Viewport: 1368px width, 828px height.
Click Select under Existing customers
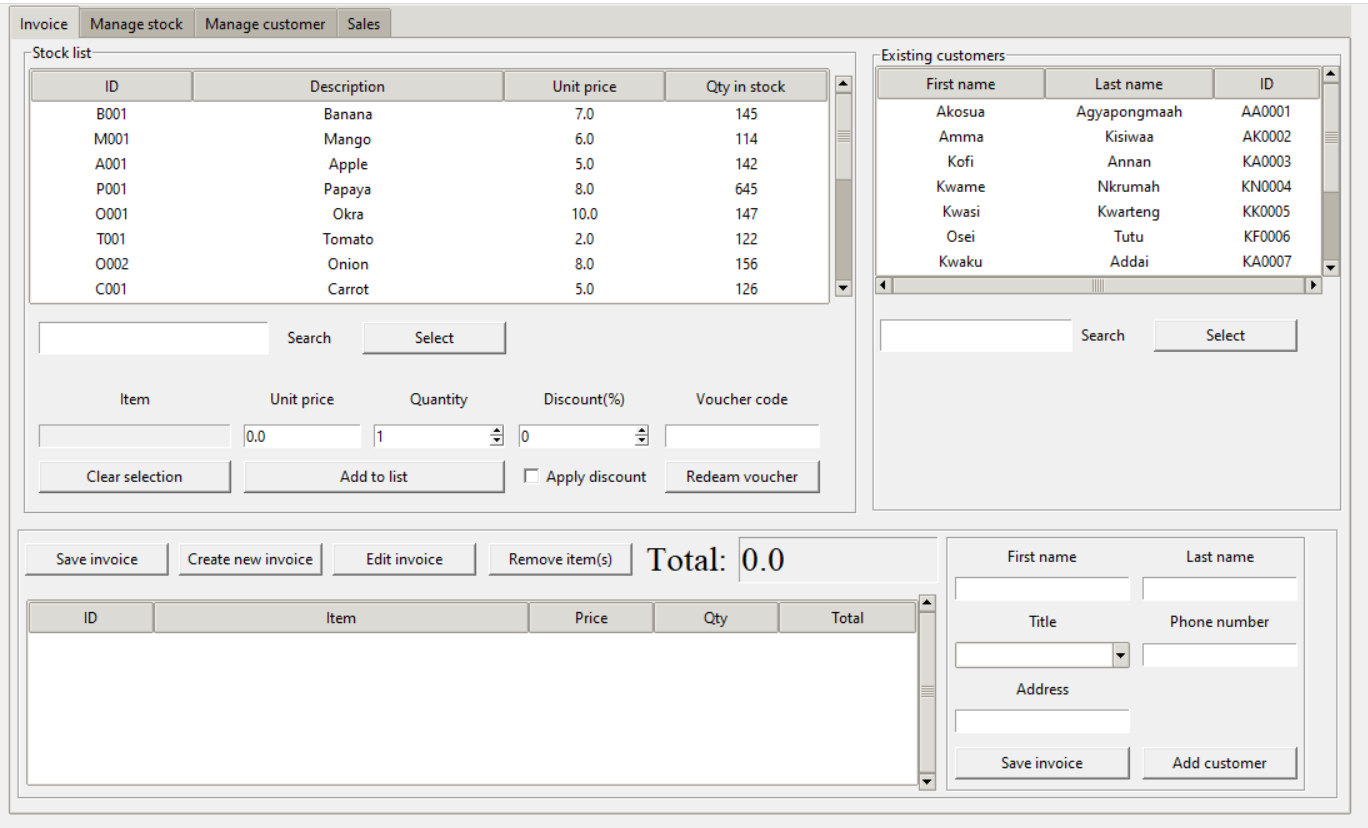[x=1224, y=335]
